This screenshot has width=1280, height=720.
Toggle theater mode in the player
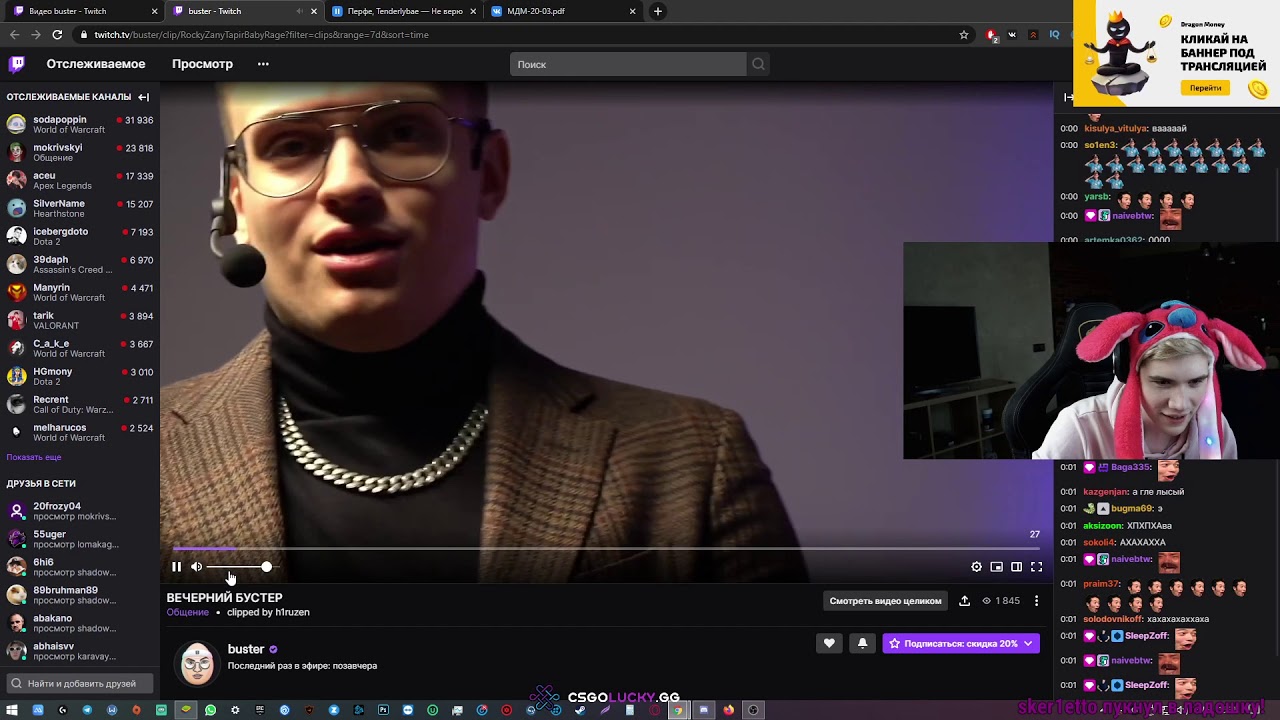pyautogui.click(x=1017, y=567)
